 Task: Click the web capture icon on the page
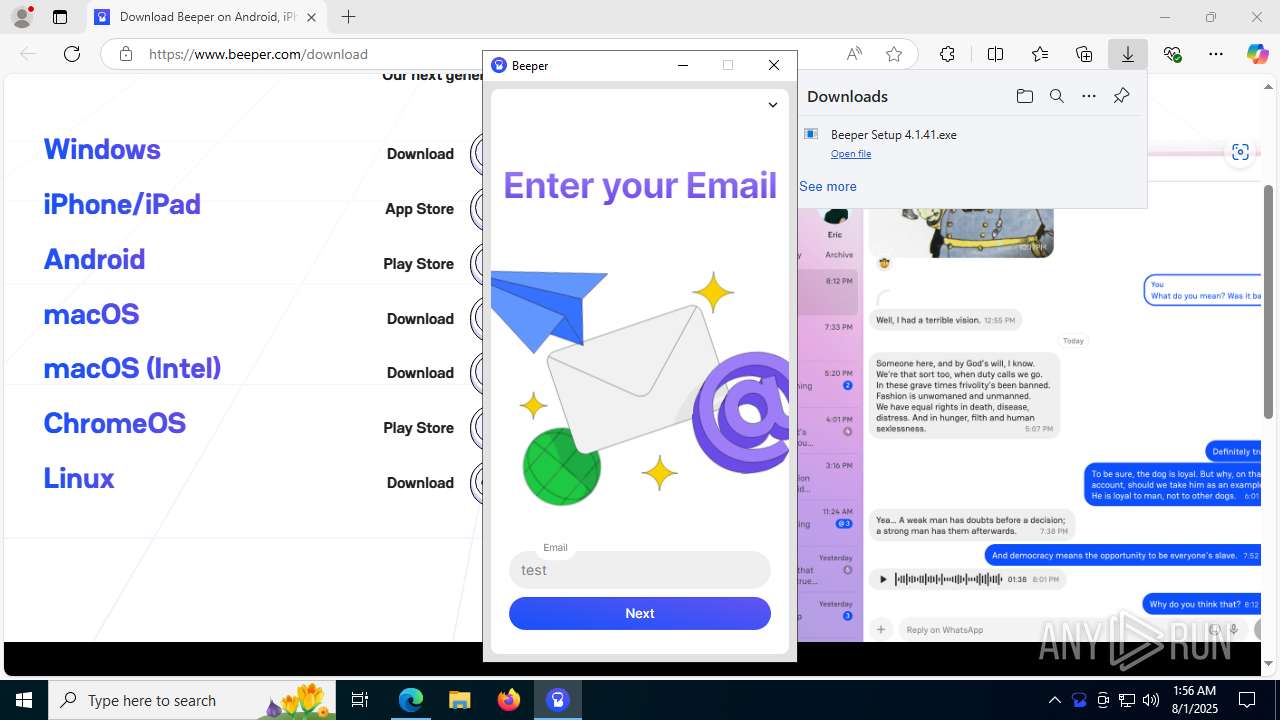pos(1240,152)
